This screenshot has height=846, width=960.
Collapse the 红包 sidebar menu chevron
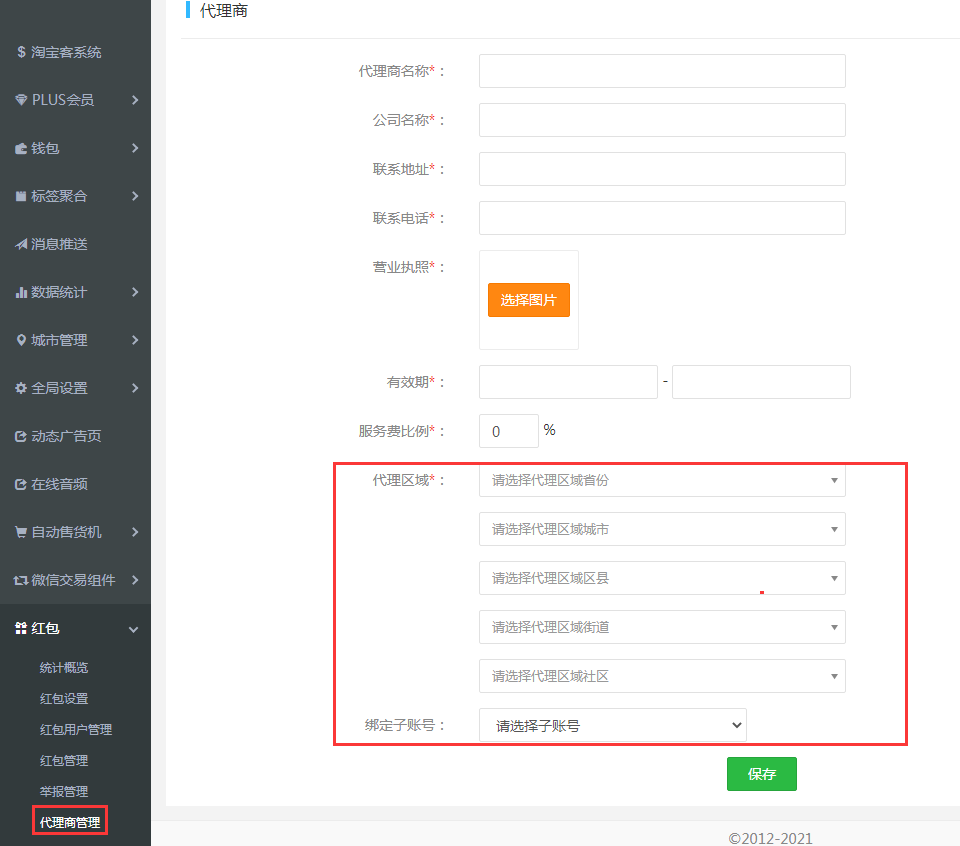(x=134, y=629)
